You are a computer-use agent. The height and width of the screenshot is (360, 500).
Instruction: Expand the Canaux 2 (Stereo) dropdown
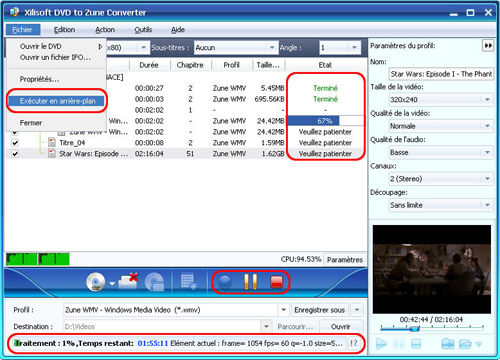tap(487, 179)
